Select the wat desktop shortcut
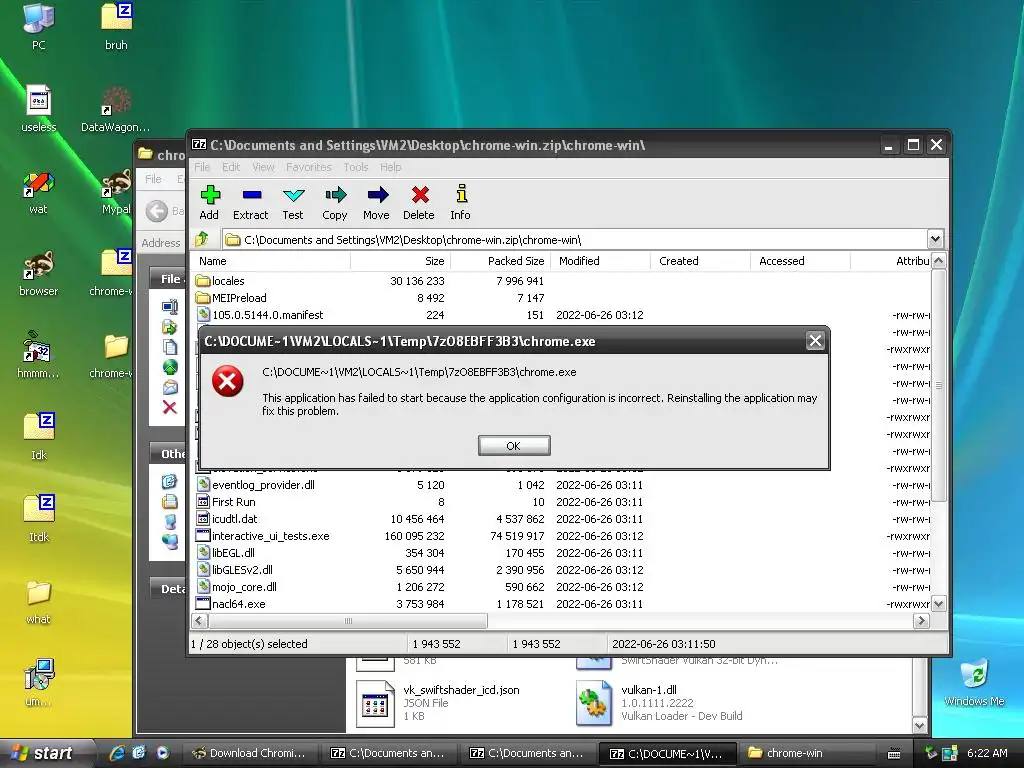Viewport: 1024px width, 768px height. point(39,192)
